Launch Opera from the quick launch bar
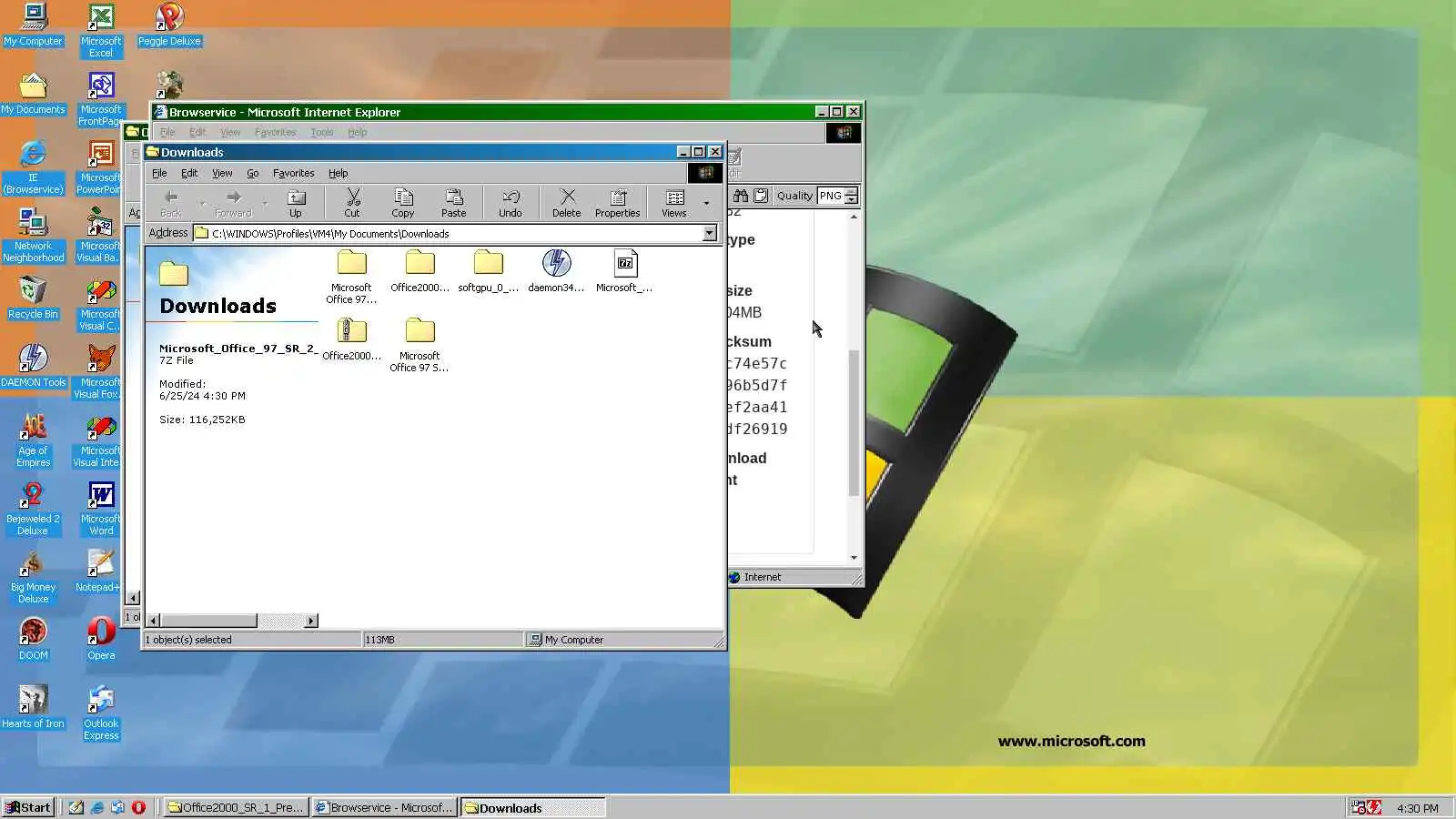Image resolution: width=1456 pixels, height=819 pixels. [138, 807]
